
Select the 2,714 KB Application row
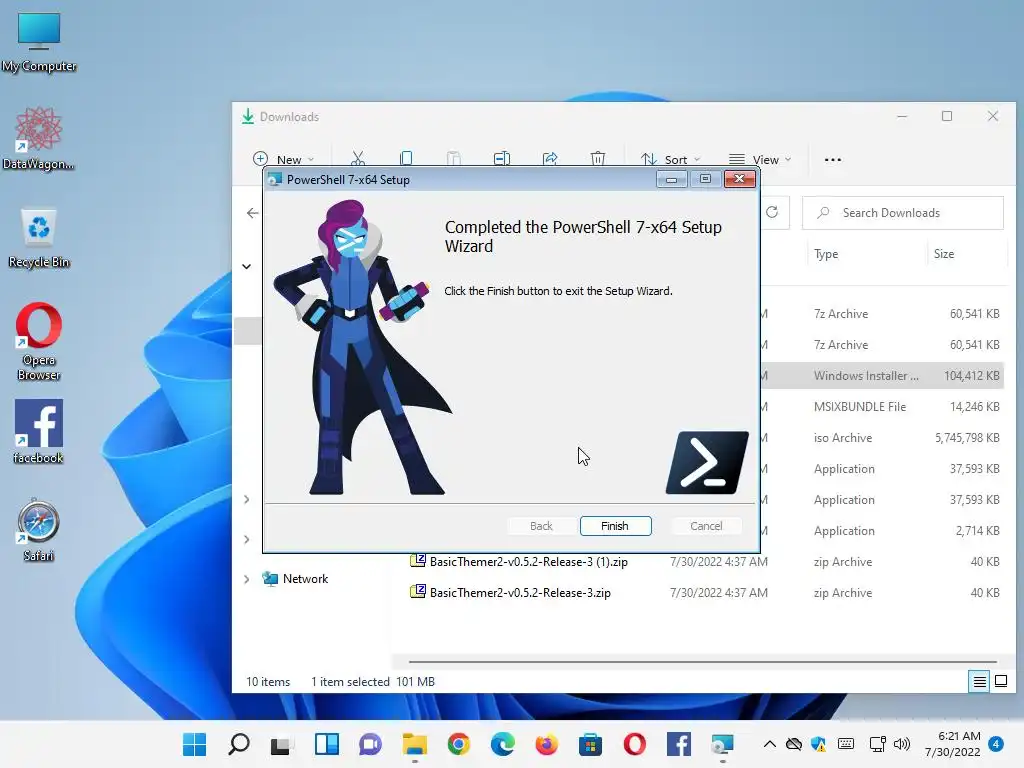coord(882,531)
